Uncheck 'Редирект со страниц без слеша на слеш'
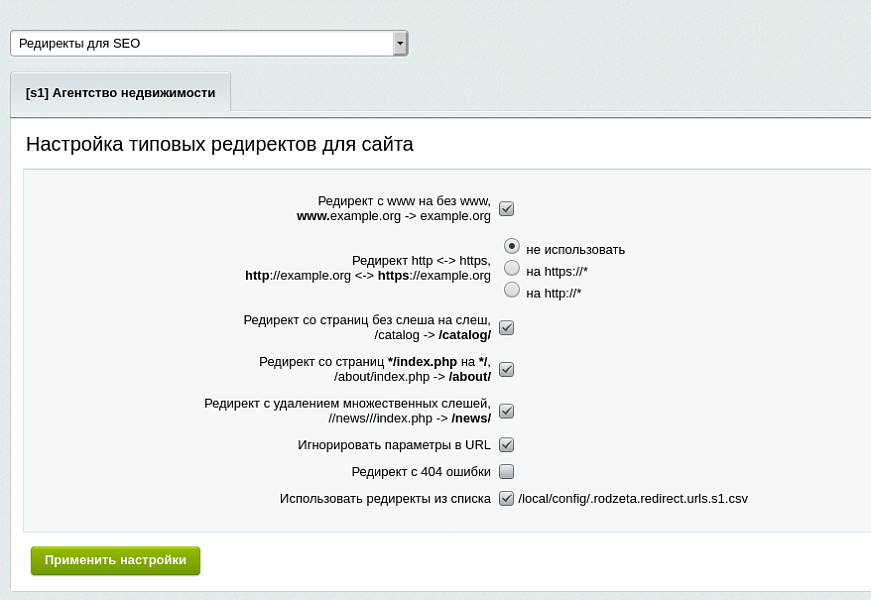871x600 pixels. point(506,327)
